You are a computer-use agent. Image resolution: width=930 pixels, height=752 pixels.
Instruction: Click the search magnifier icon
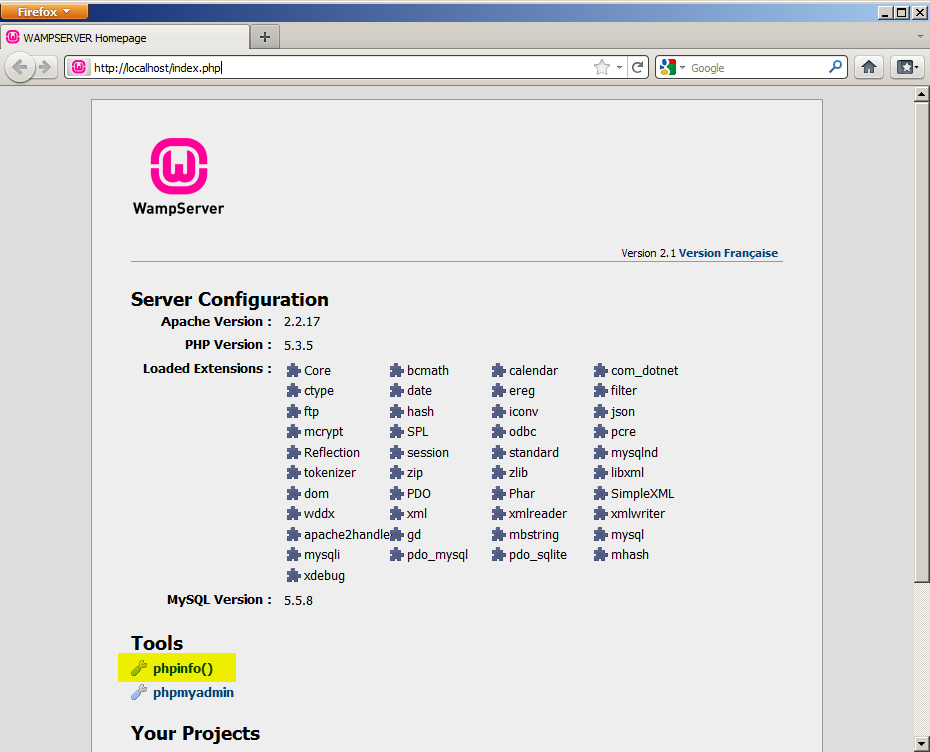(835, 66)
